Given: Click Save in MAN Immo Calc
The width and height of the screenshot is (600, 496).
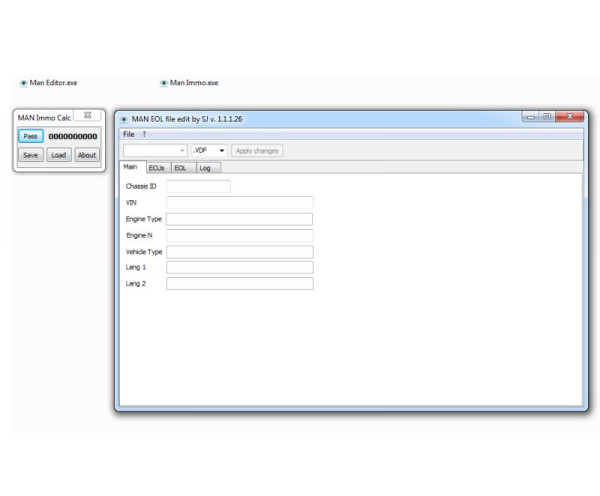Looking at the screenshot, I should [31, 155].
